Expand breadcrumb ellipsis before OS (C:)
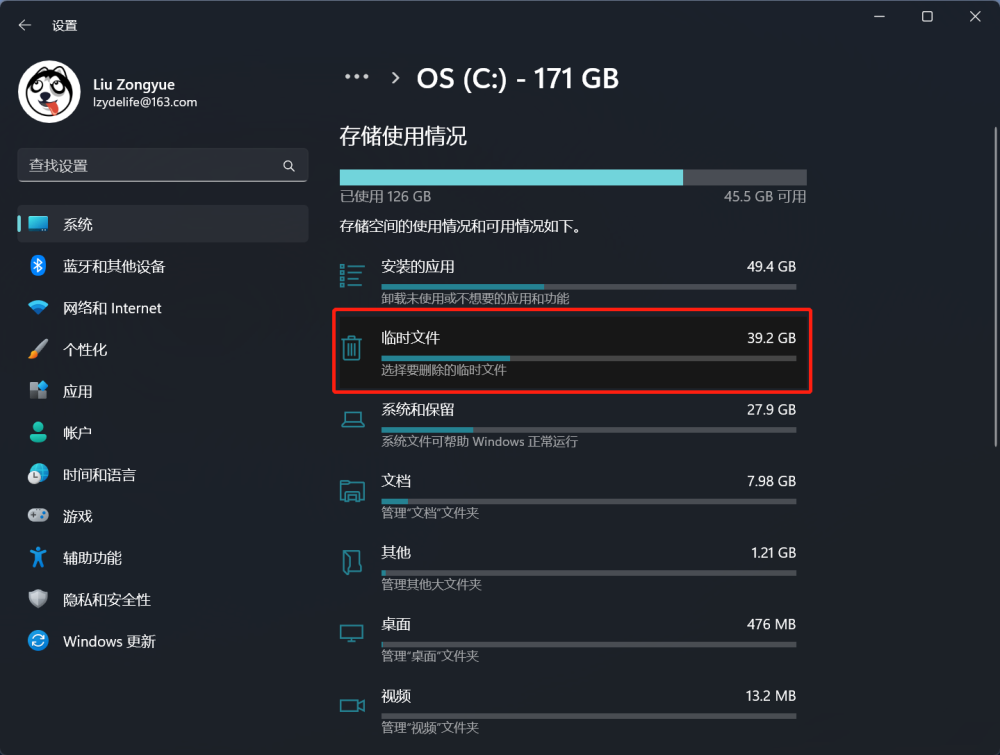Image resolution: width=1000 pixels, height=755 pixels. click(x=357, y=77)
